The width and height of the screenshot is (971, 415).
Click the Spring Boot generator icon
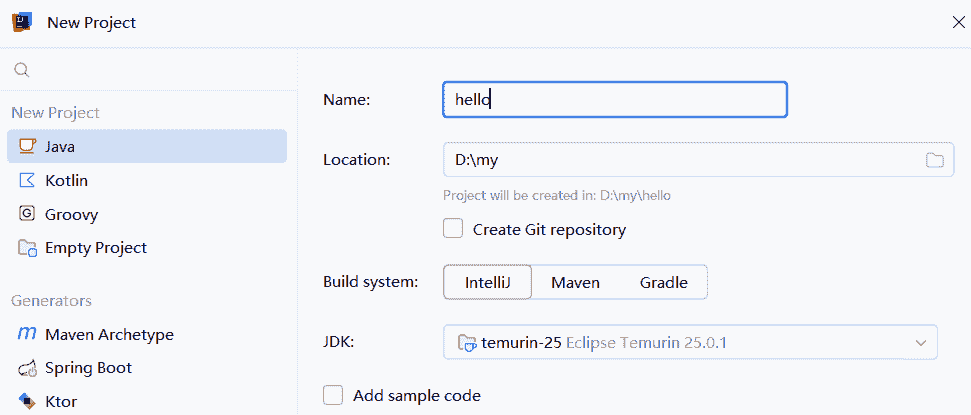[x=27, y=368]
